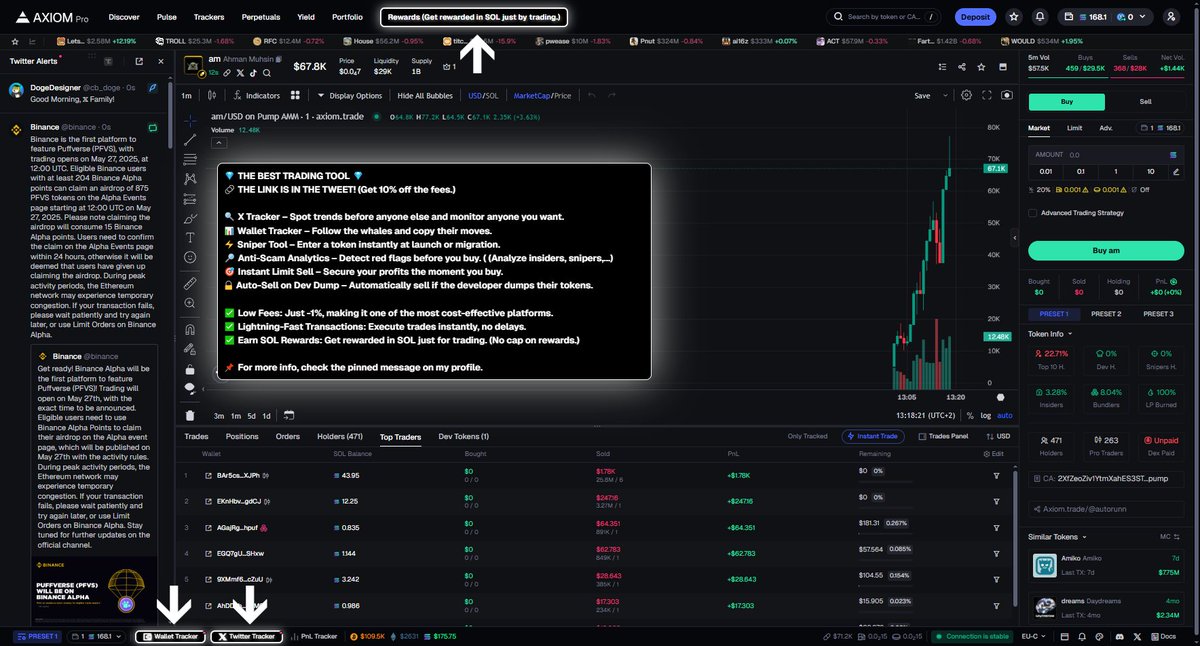
Task: Enter chart fullscreen mode
Action: (x=986, y=95)
